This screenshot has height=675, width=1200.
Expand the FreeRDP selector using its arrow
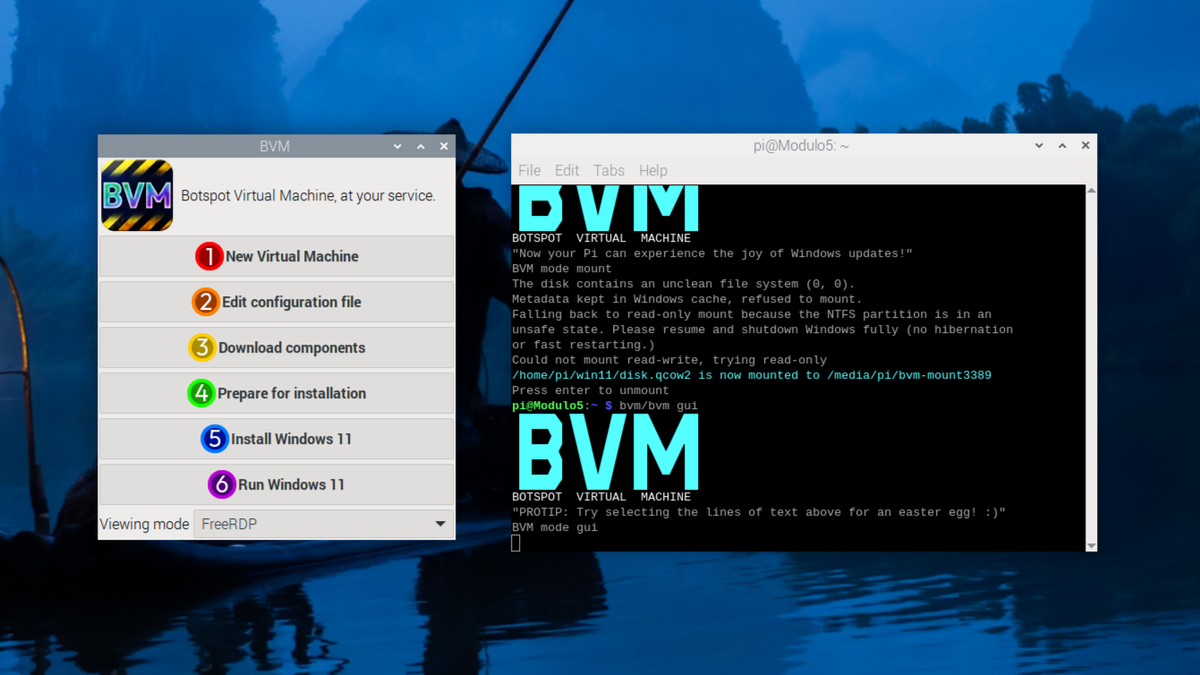(x=439, y=523)
